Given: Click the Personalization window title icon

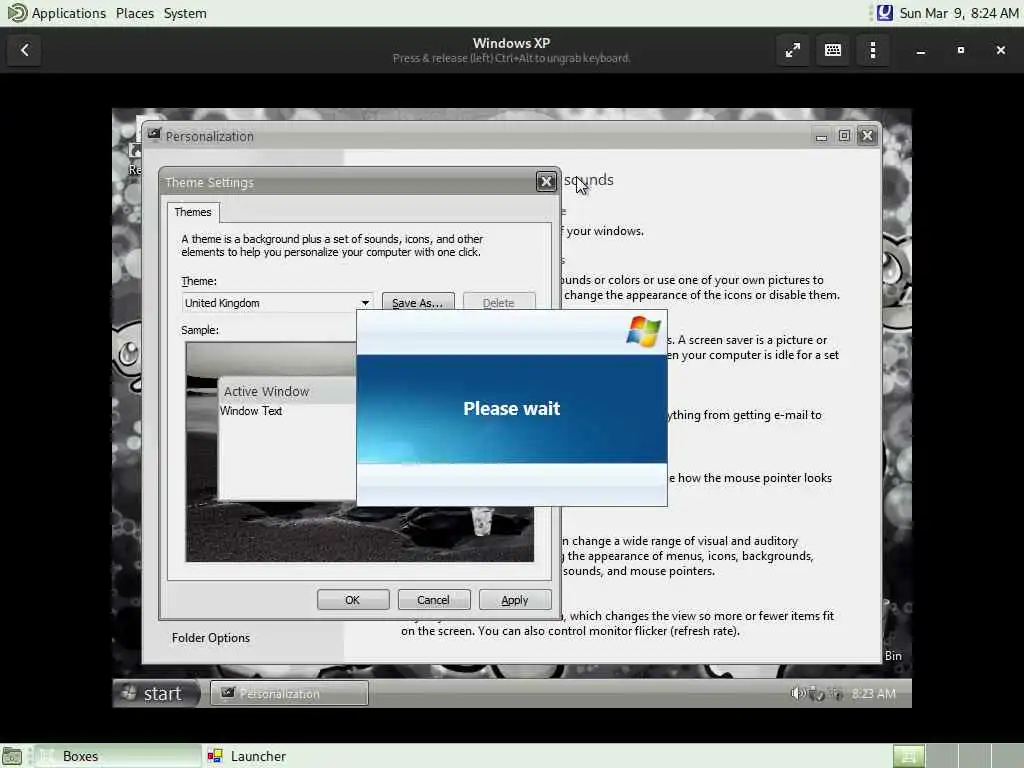Looking at the screenshot, I should pos(154,135).
